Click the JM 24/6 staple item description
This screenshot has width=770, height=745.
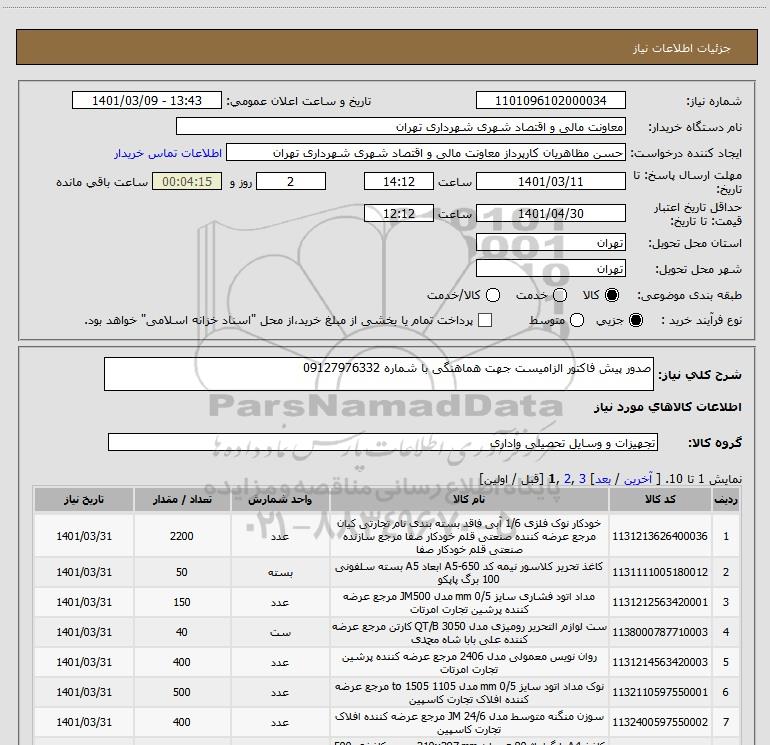pyautogui.click(x=469, y=722)
